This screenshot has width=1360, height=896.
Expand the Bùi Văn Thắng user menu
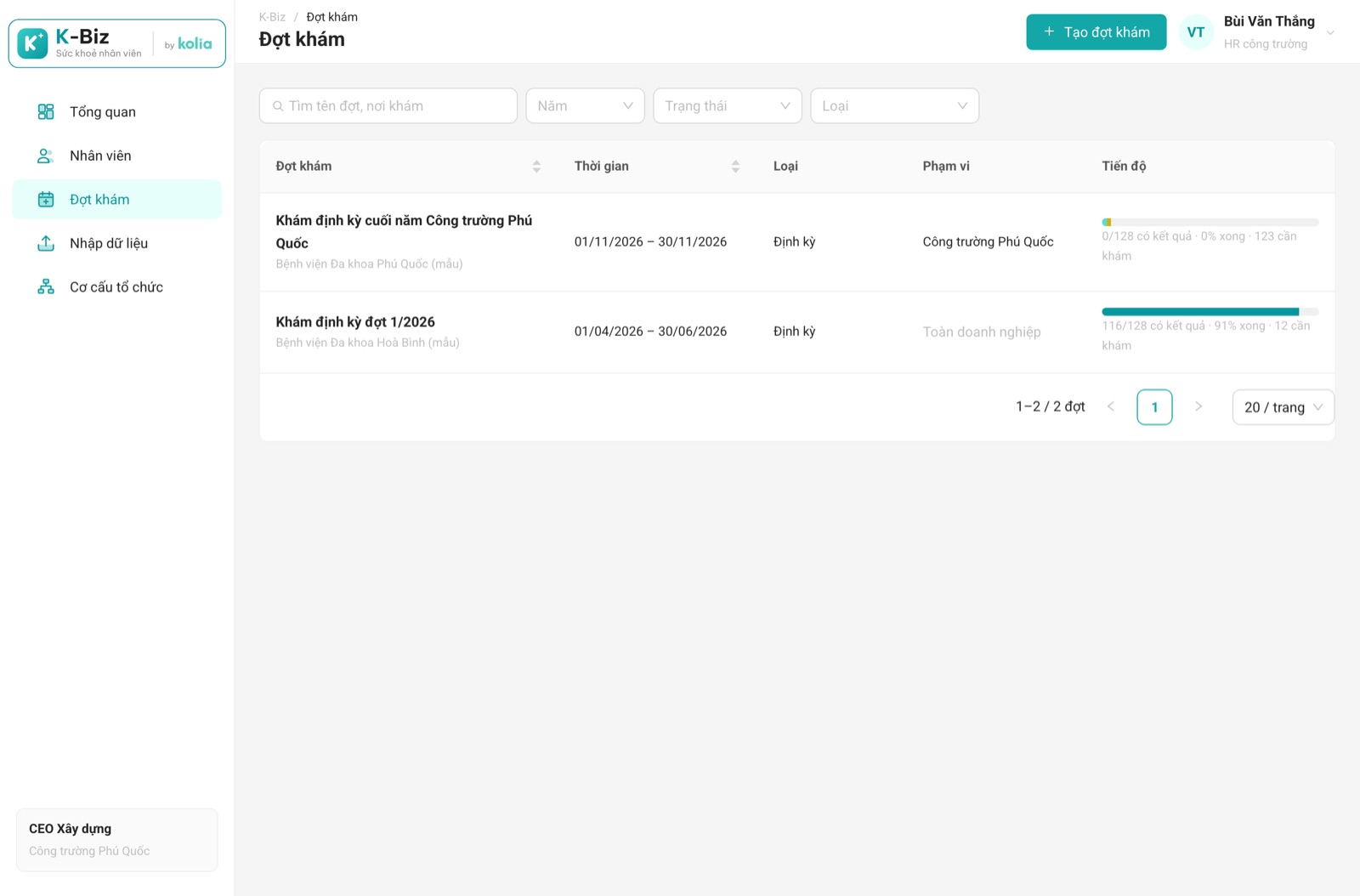coord(1330,33)
